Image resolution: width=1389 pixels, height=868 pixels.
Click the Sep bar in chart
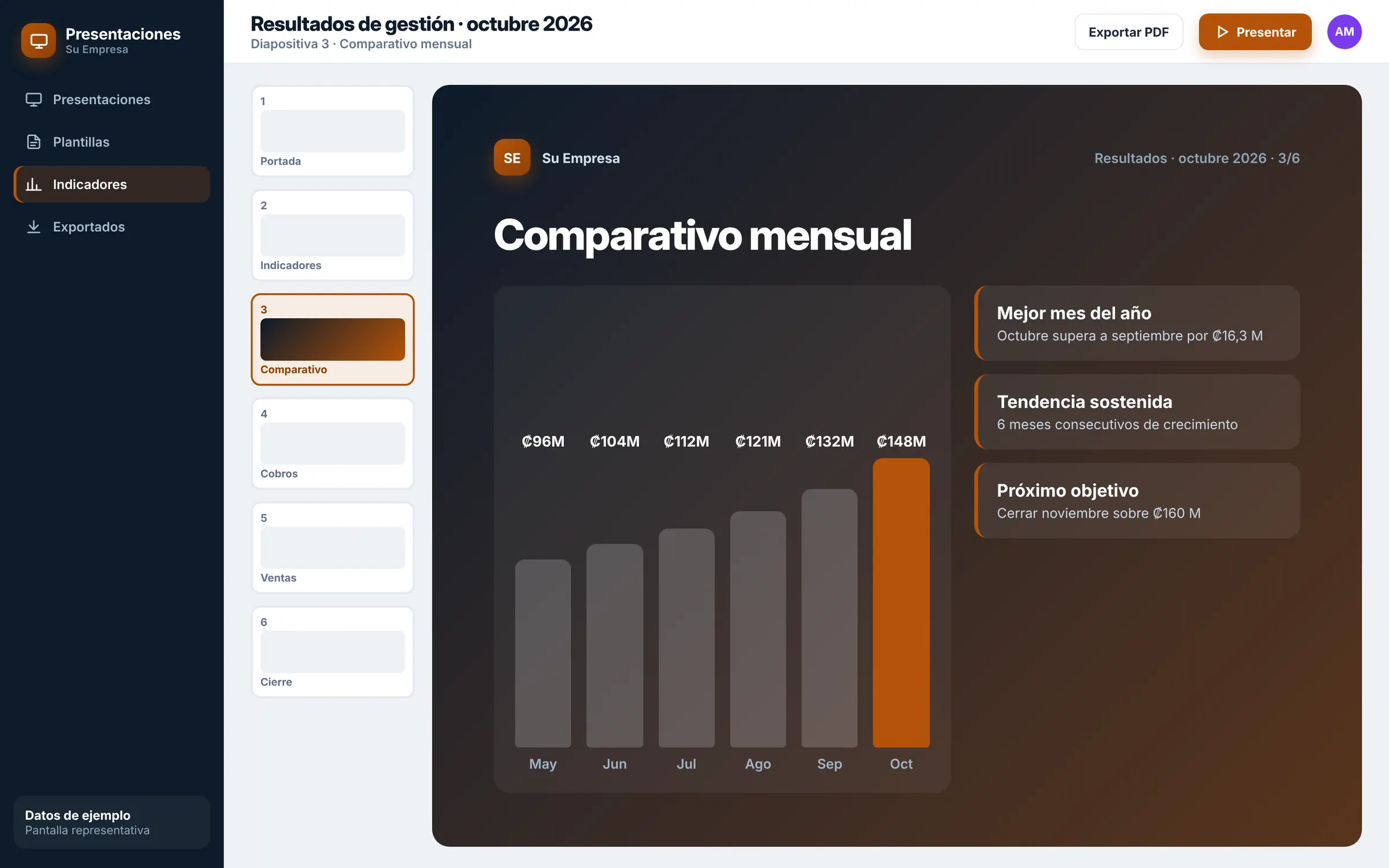pyautogui.click(x=829, y=618)
